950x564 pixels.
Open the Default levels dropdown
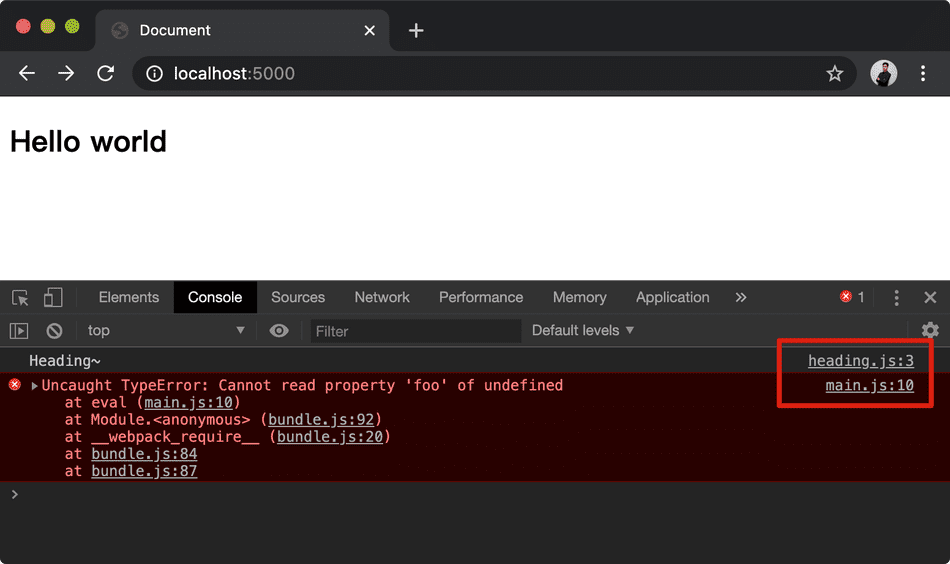tap(583, 331)
